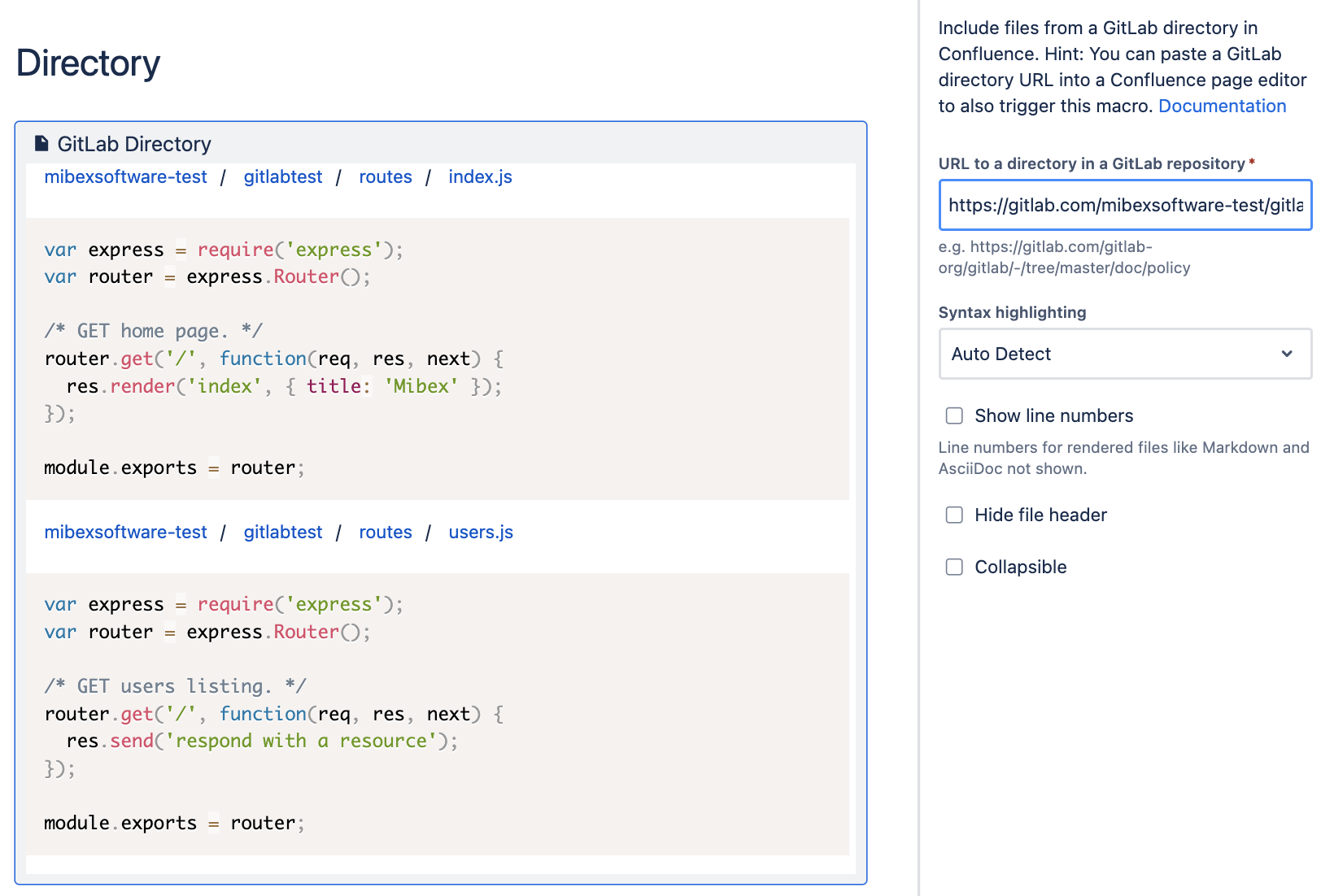1321x896 pixels.
Task: Click the dropdown chevron arrow in Syntax highlighting
Action: point(1287,354)
